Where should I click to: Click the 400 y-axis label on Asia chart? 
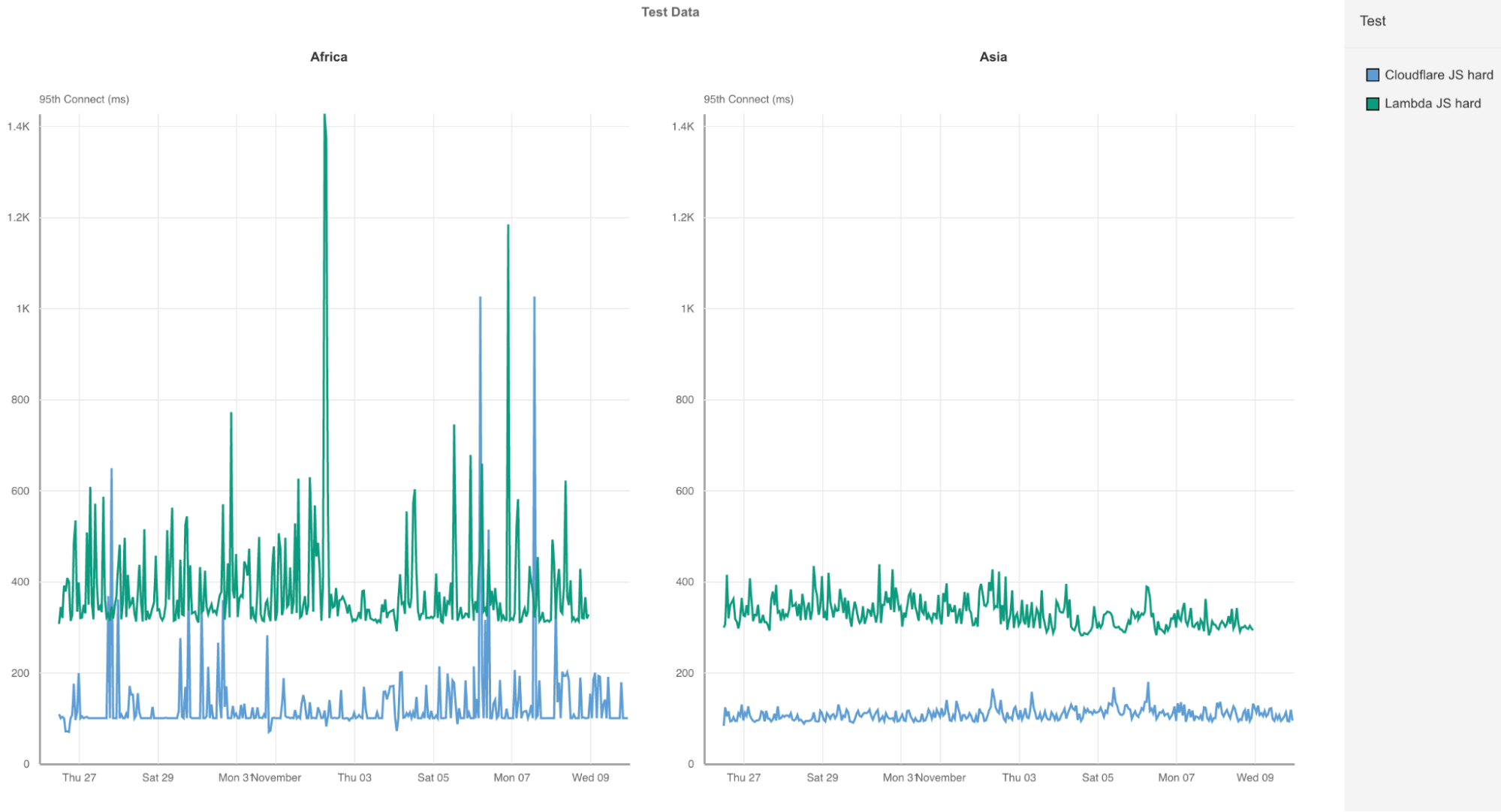[685, 582]
